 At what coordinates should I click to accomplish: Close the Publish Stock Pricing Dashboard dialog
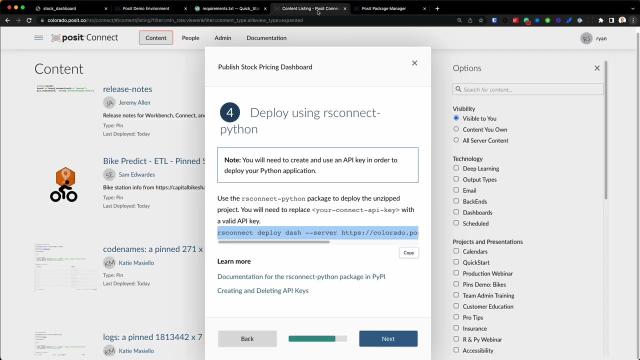(414, 63)
